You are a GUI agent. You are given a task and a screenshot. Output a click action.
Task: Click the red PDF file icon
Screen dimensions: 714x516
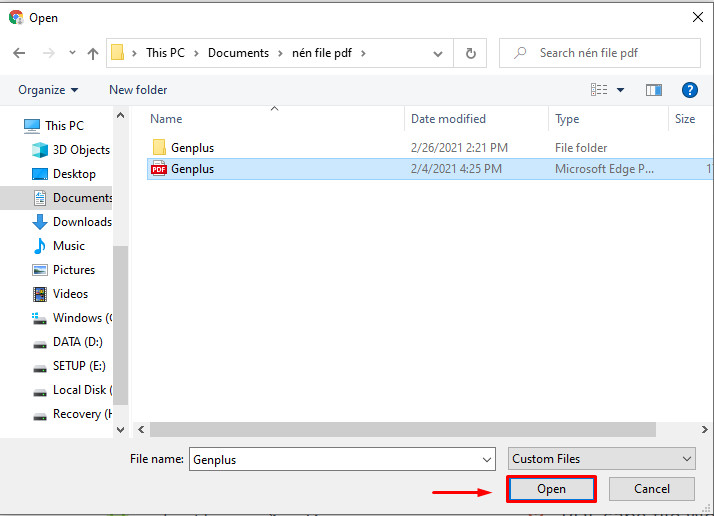(159, 169)
